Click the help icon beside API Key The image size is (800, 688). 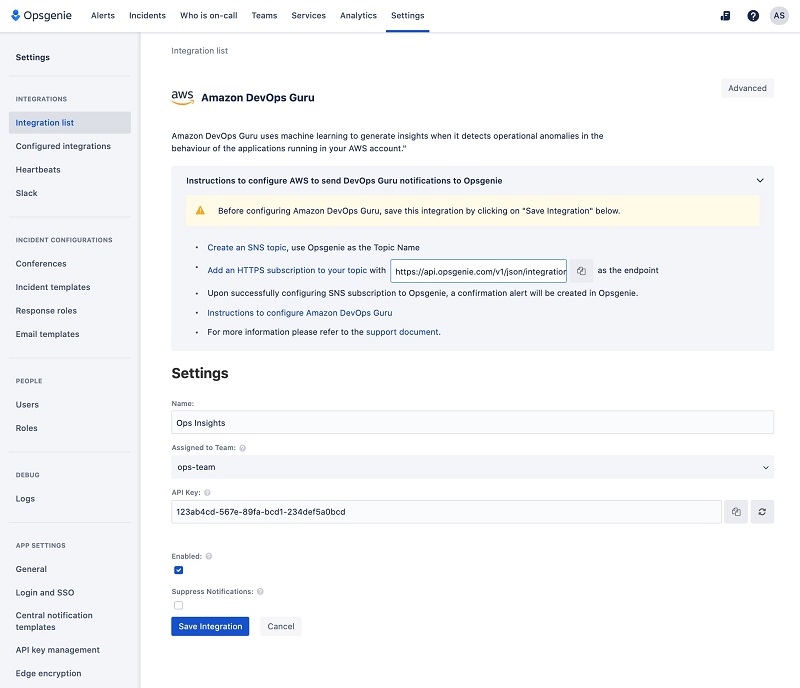click(x=207, y=493)
